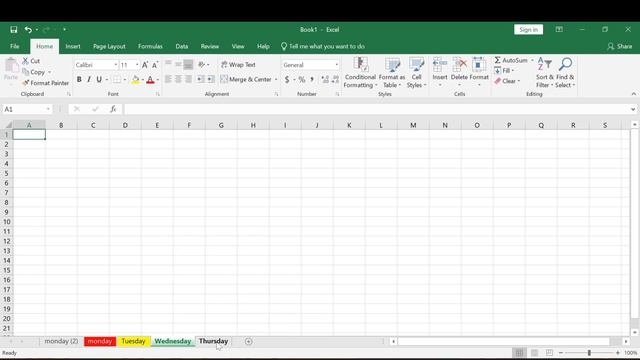Switch to Page Break Preview icon in status bar
The height and width of the screenshot is (360, 640).
pyautogui.click(x=549, y=353)
